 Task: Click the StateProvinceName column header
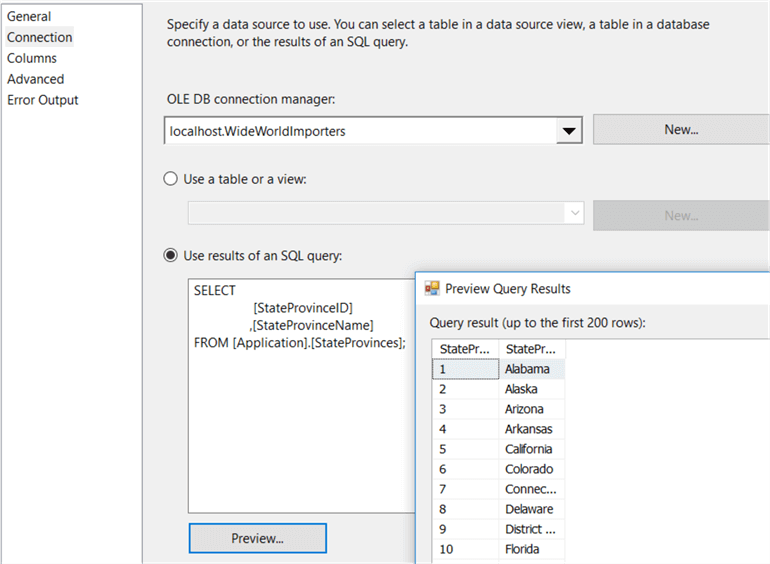532,349
